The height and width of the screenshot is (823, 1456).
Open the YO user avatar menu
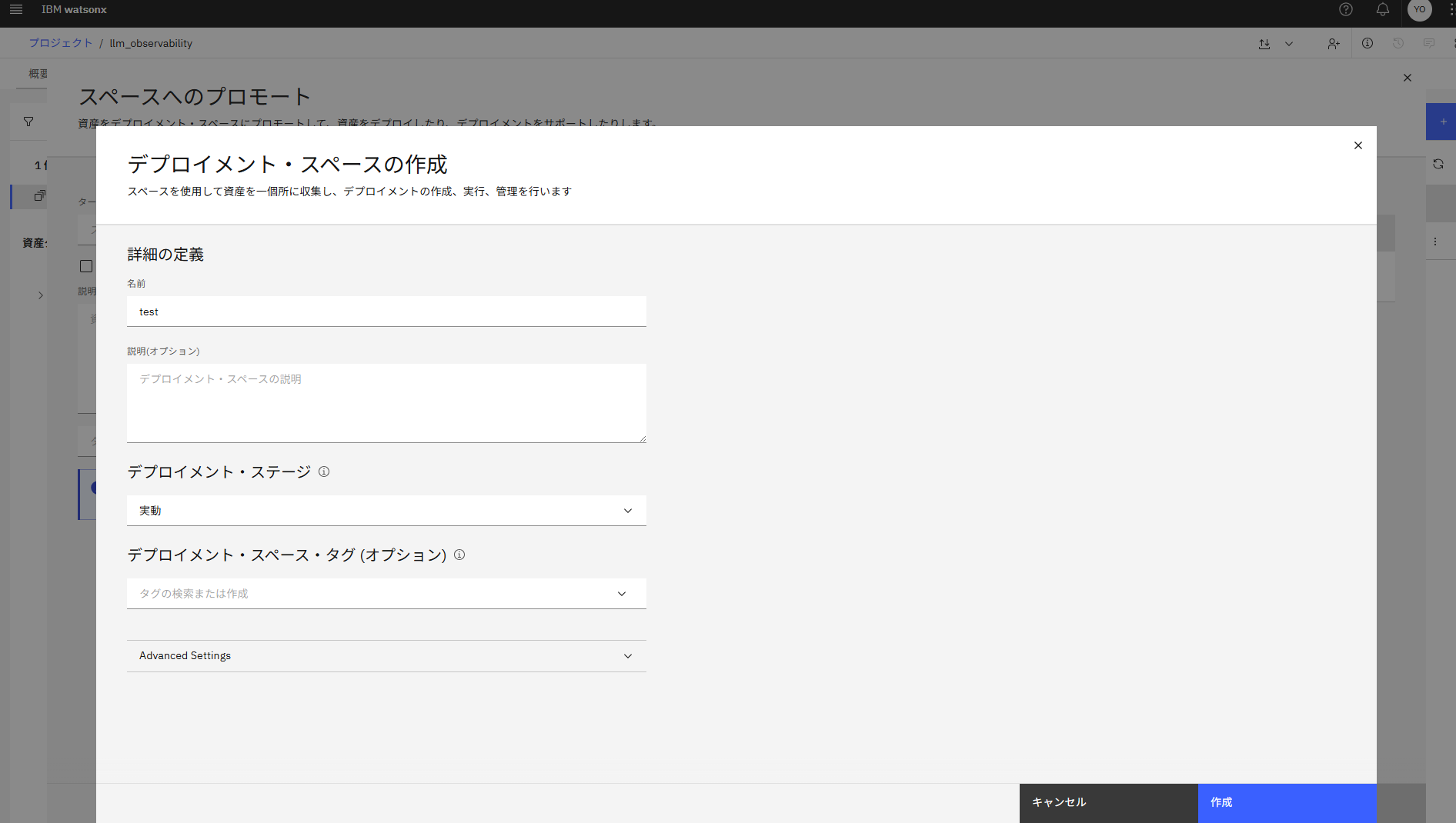(x=1420, y=10)
